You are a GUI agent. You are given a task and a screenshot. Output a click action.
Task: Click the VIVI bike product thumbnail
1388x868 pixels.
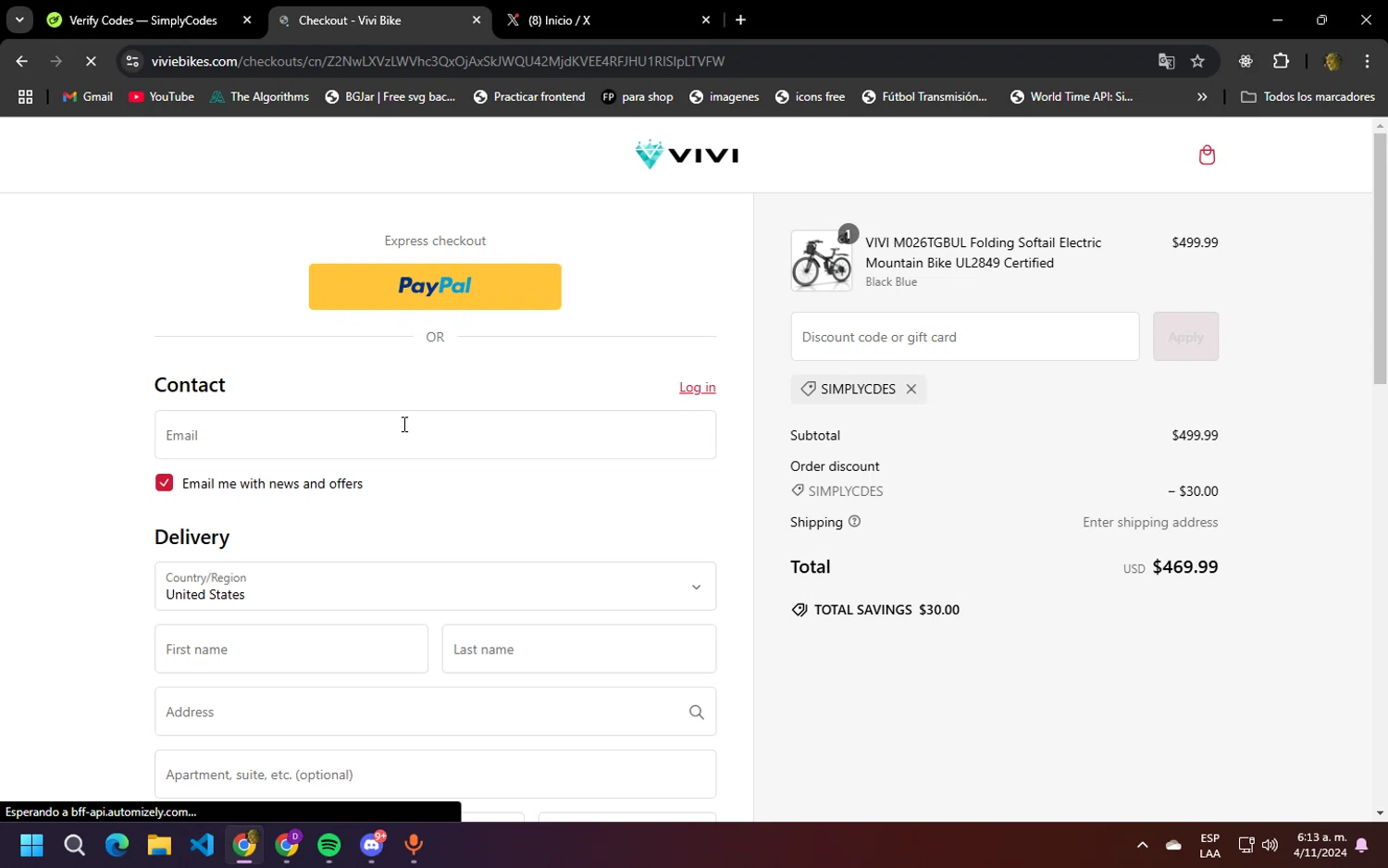pyautogui.click(x=822, y=261)
